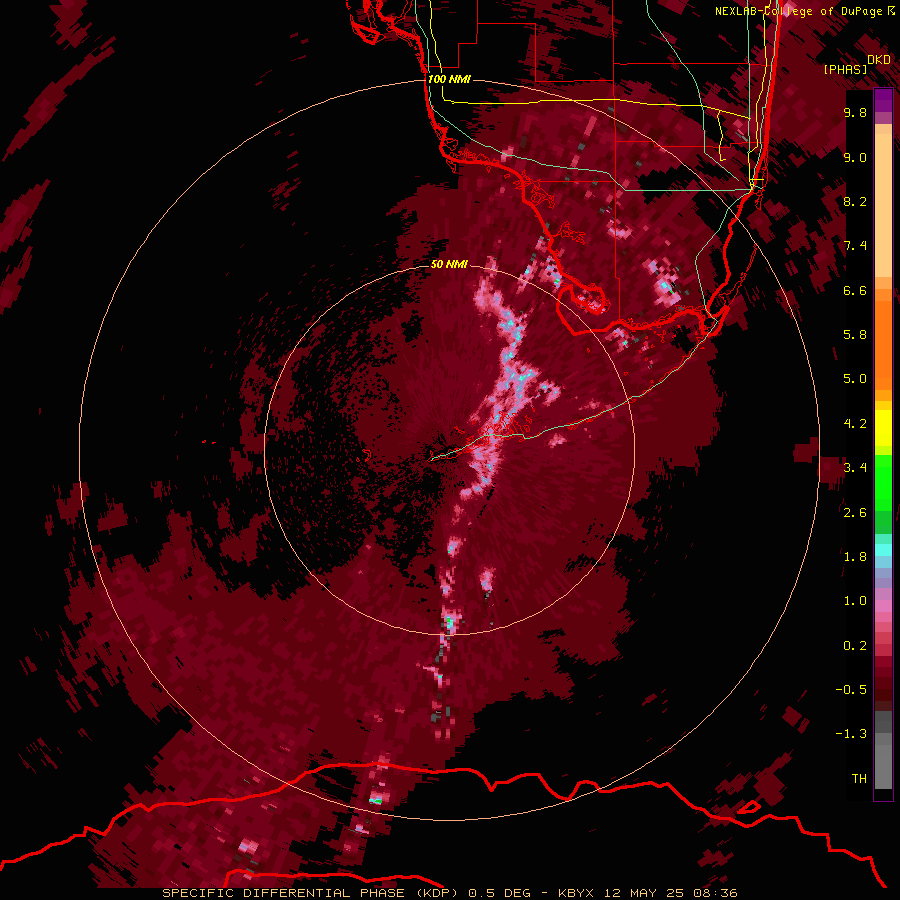Select the 6.6 value on the legend
The image size is (900, 900).
(855, 290)
